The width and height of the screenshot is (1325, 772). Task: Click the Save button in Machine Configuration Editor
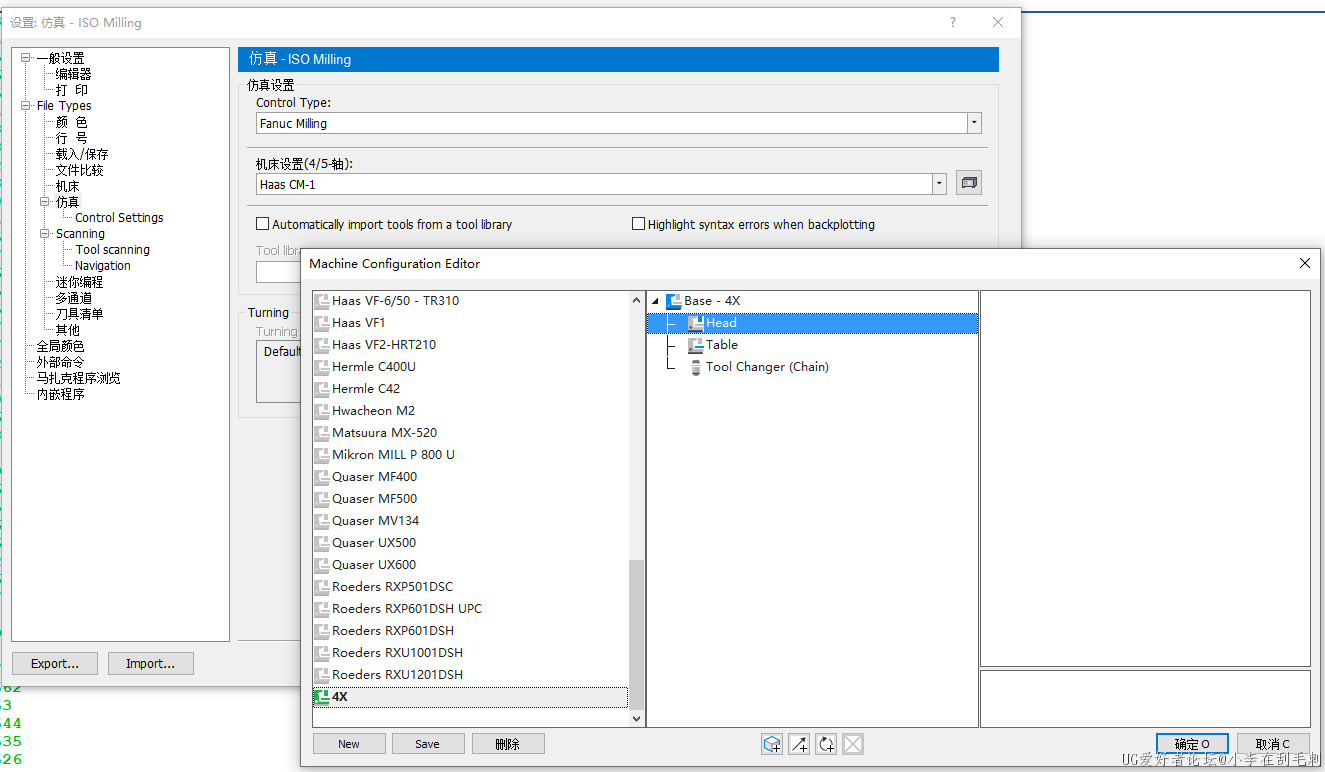point(427,744)
